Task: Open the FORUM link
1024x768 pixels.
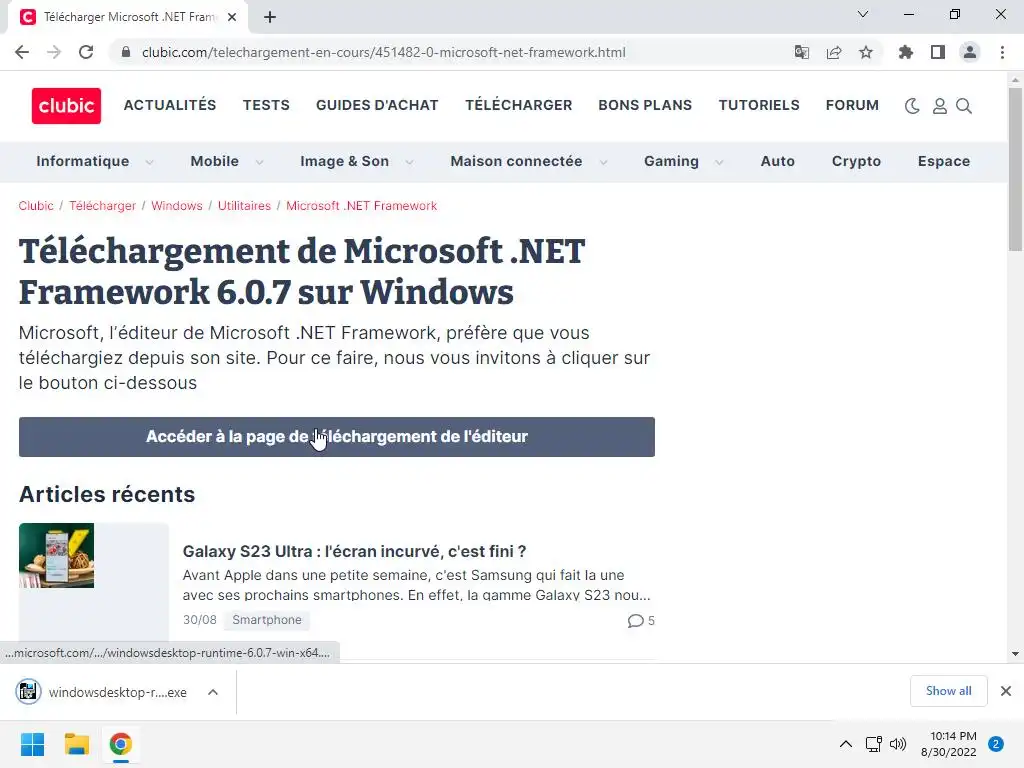Action: [x=852, y=105]
